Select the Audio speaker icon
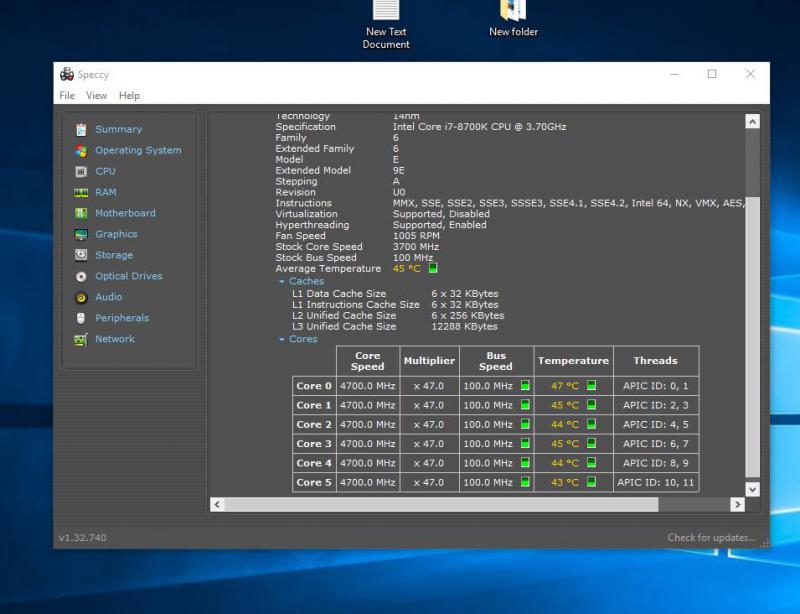The image size is (800, 614). point(81,298)
